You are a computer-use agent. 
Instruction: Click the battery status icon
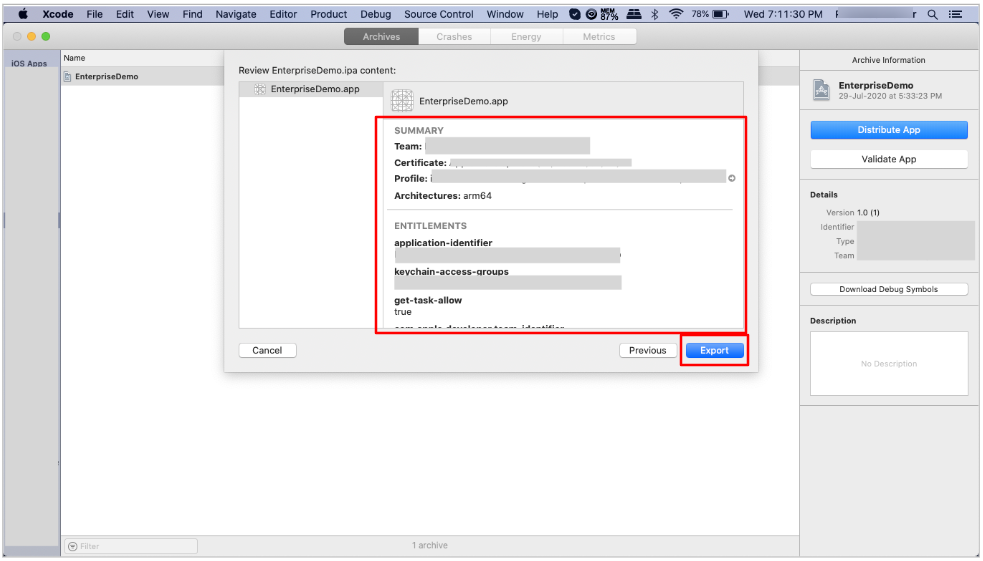pyautogui.click(x=721, y=14)
